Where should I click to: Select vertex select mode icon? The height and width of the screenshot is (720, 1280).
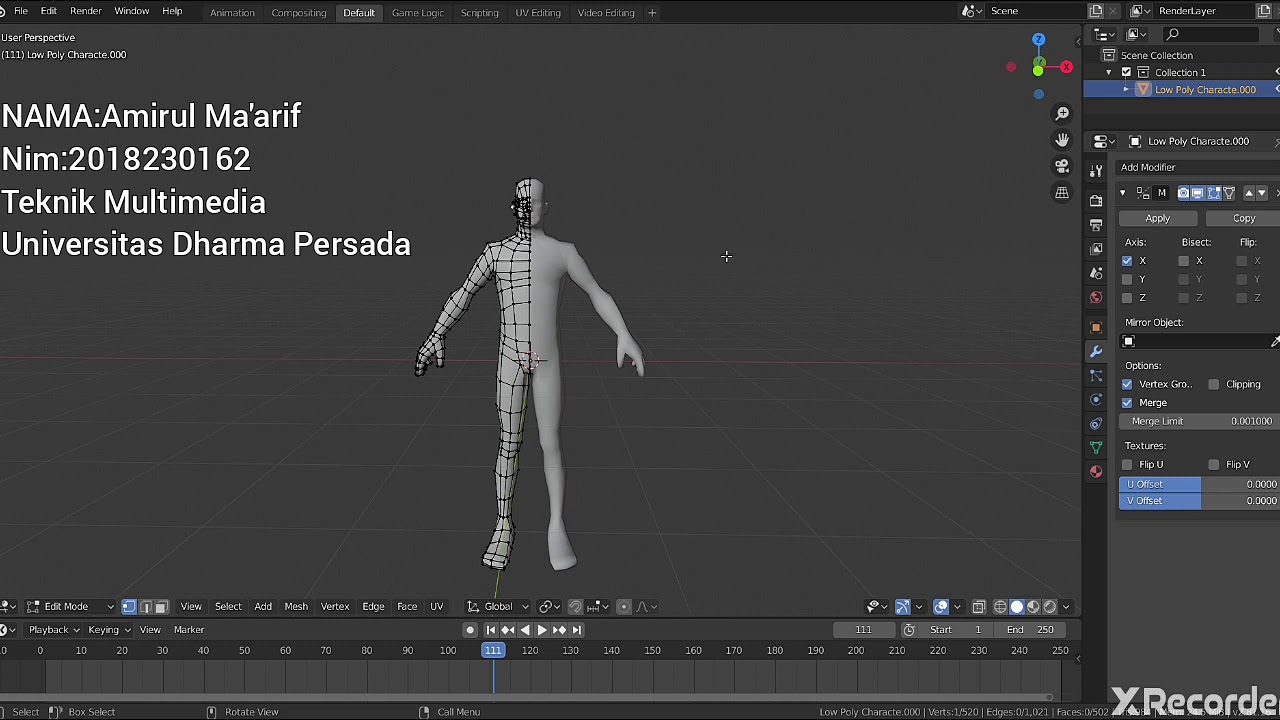click(x=129, y=606)
